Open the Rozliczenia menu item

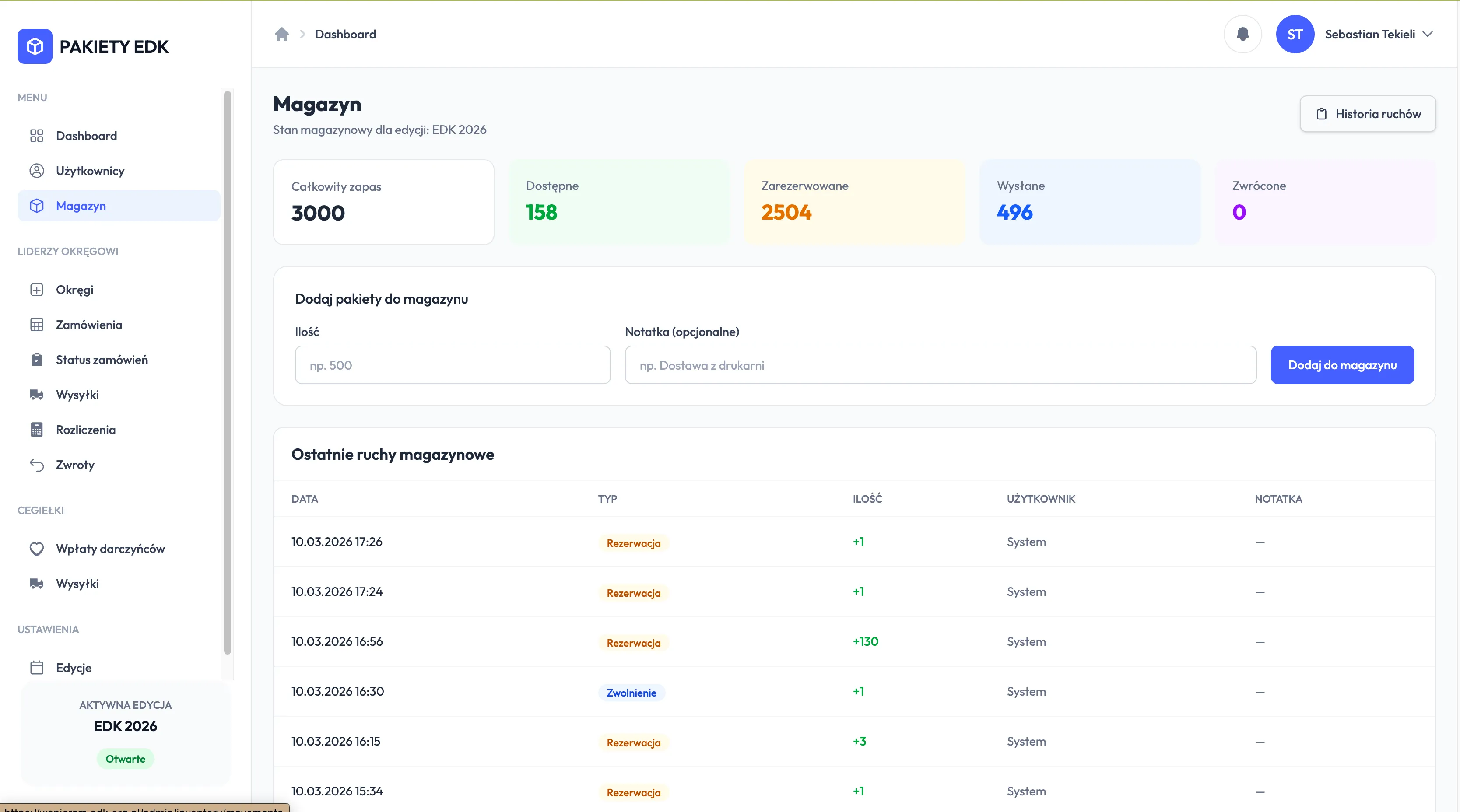119,430
